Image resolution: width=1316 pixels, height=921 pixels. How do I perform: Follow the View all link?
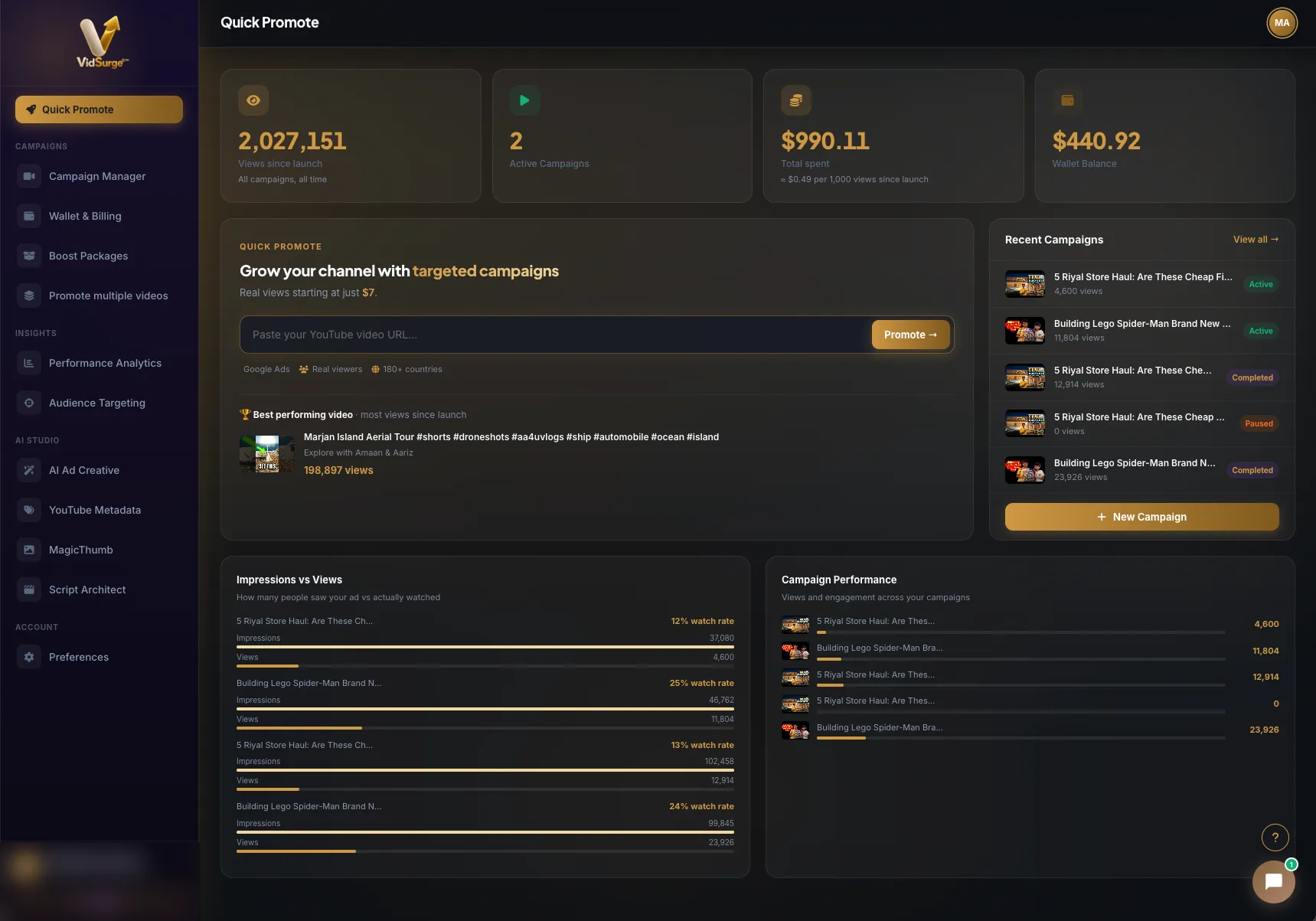click(1256, 240)
